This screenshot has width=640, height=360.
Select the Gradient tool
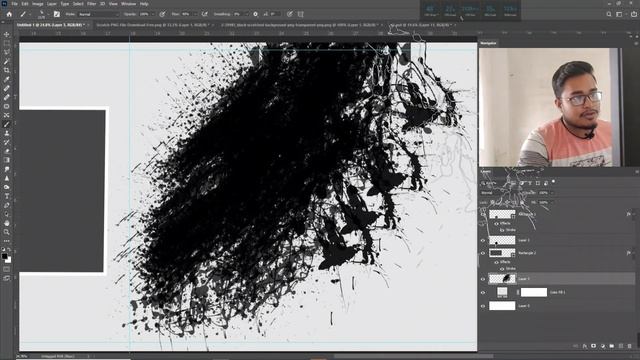[7, 160]
